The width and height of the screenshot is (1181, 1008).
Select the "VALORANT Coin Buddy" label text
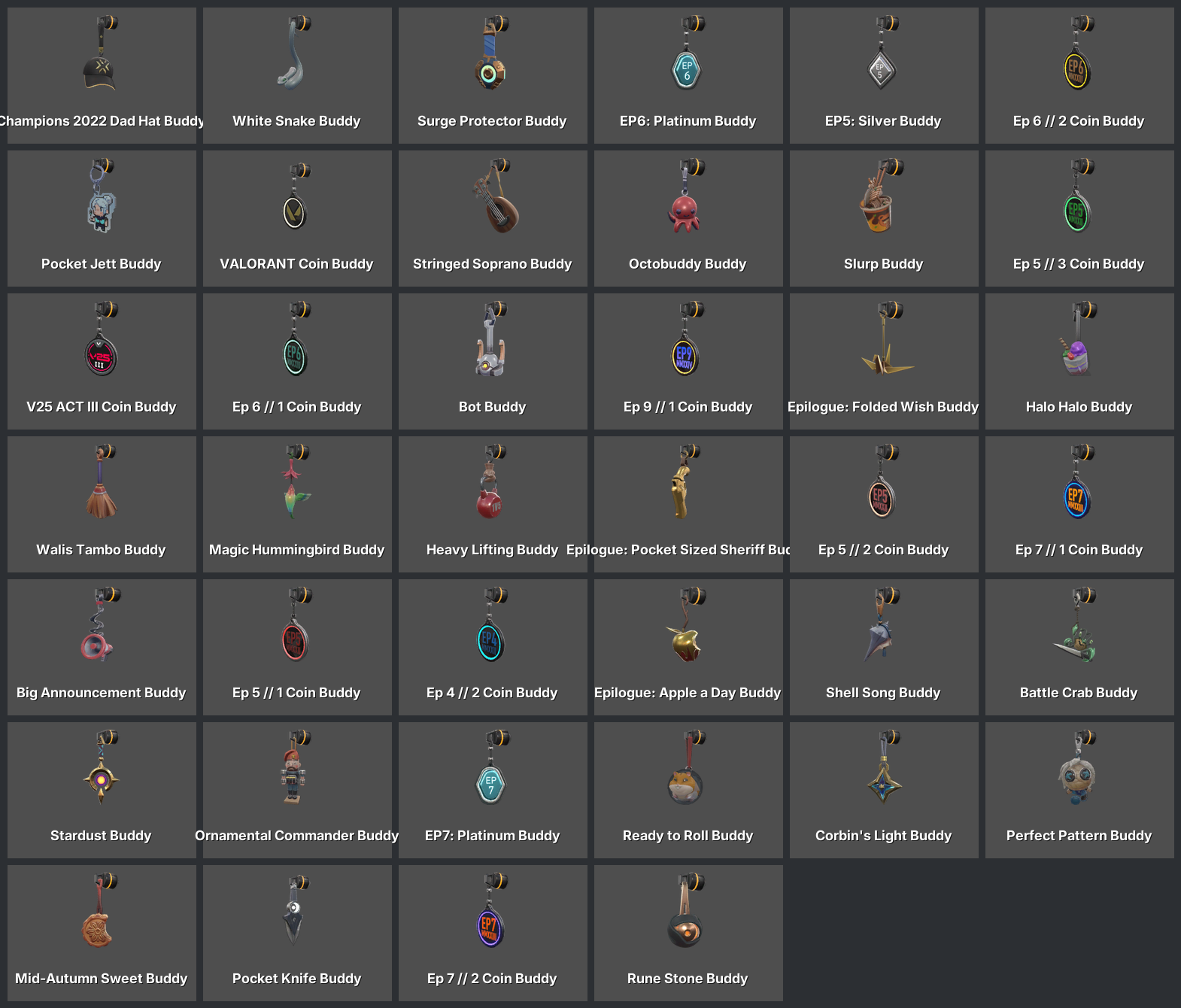coord(296,264)
